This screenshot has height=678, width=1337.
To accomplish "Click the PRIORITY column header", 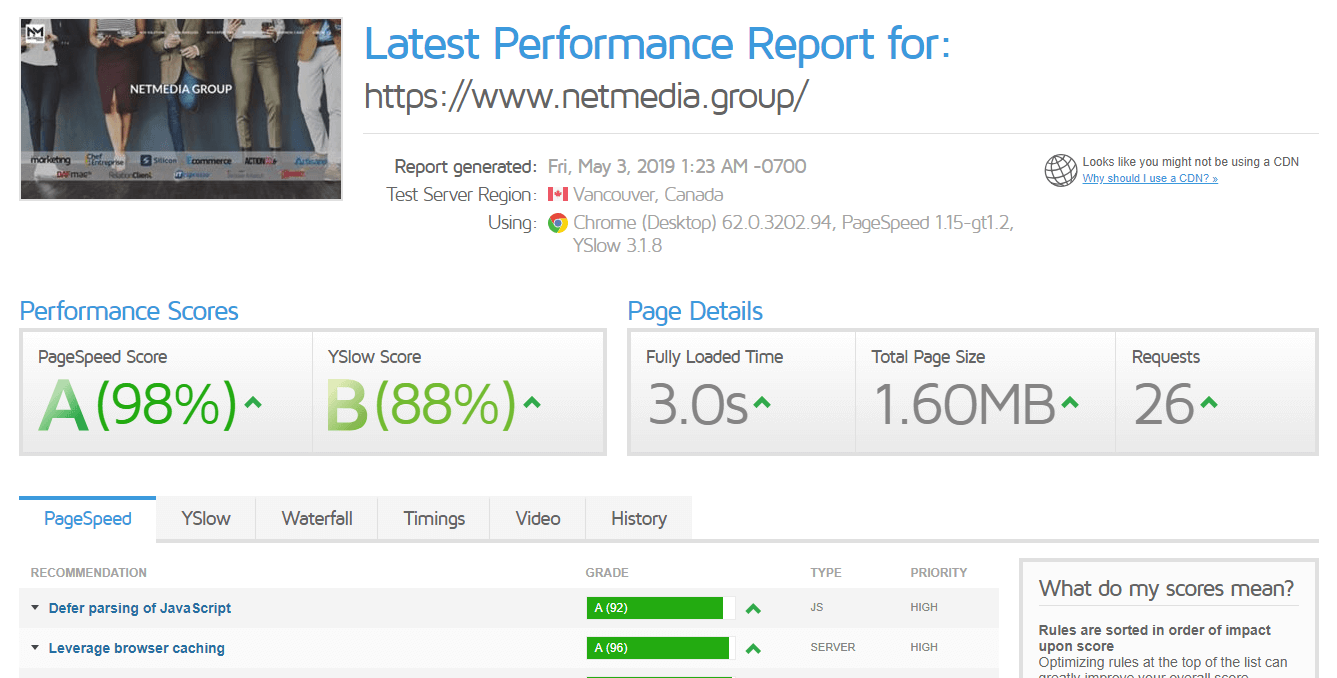I will point(939,573).
